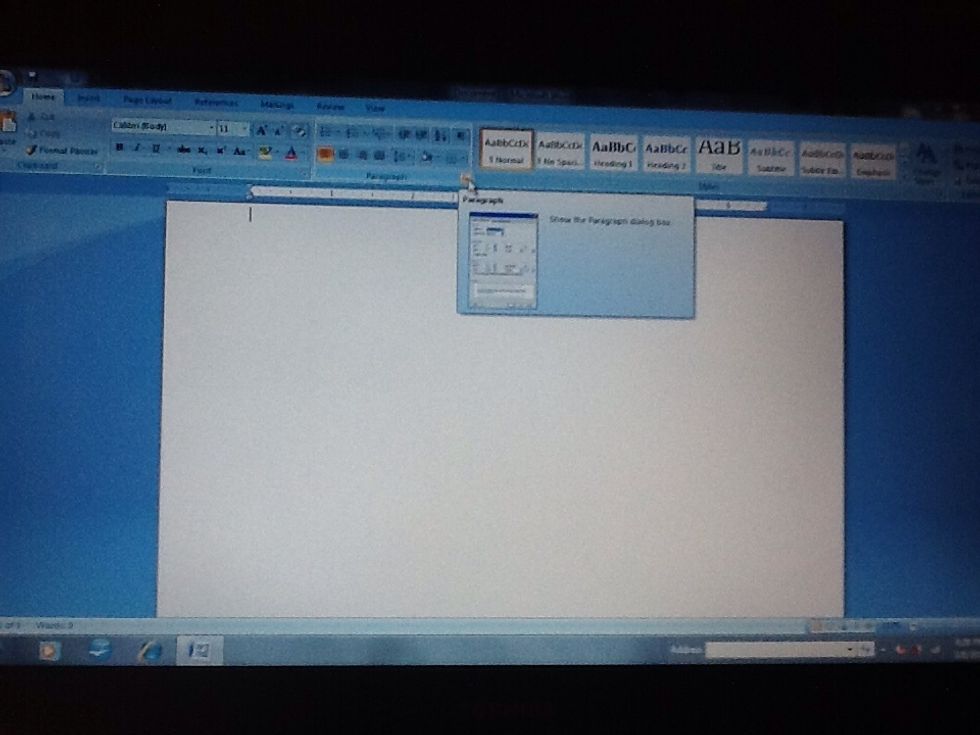This screenshot has height=735, width=980.
Task: Apply the Title style
Action: pos(719,153)
